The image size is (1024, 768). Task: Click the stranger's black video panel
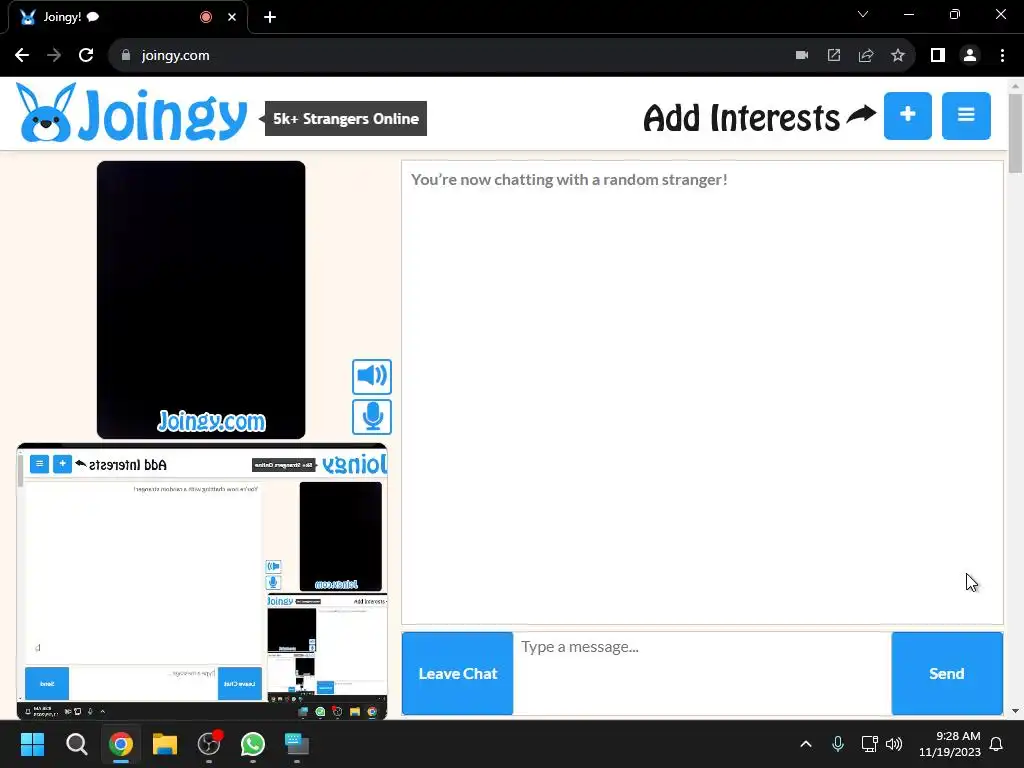click(x=201, y=300)
